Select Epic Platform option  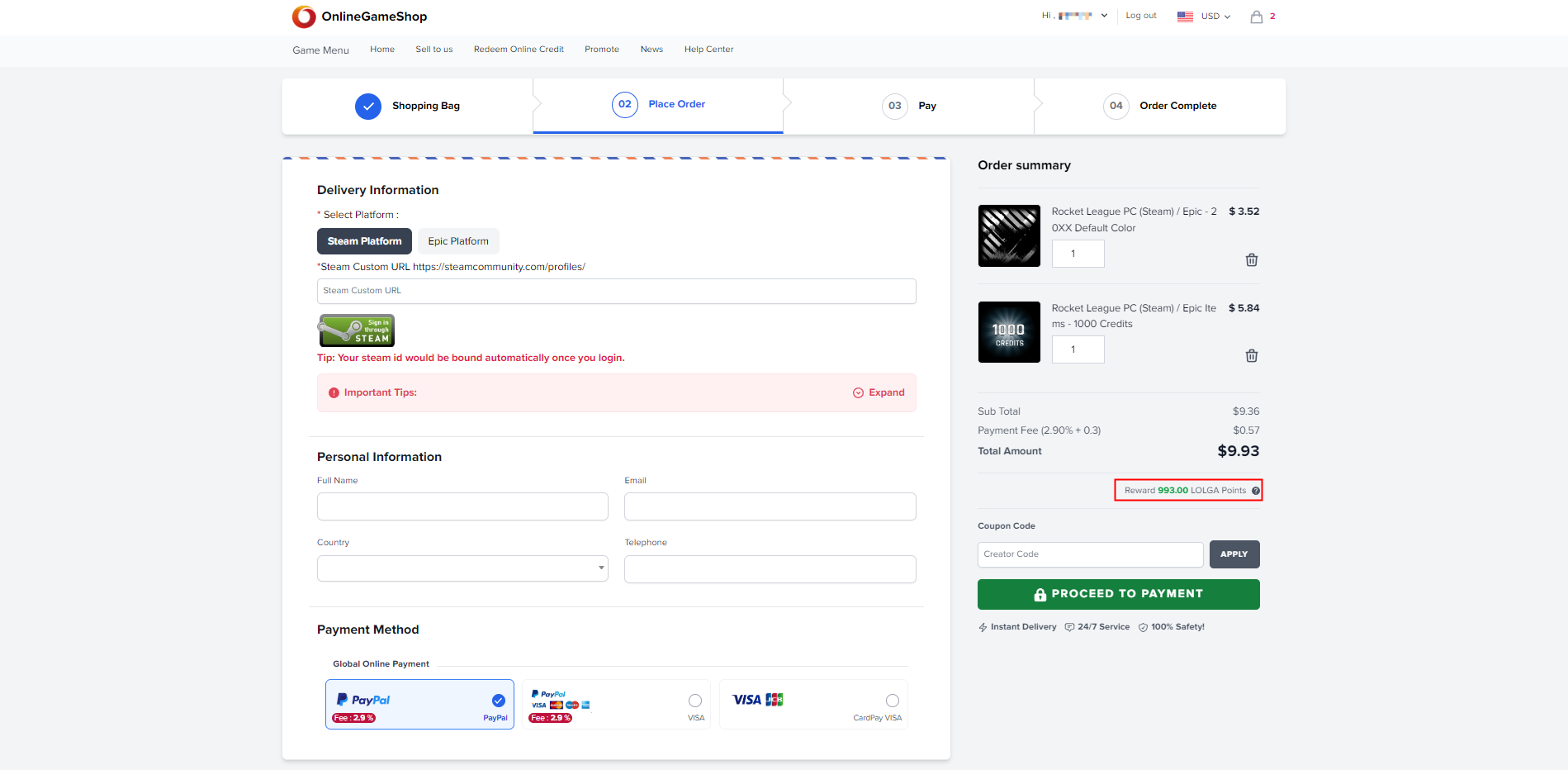coord(458,241)
